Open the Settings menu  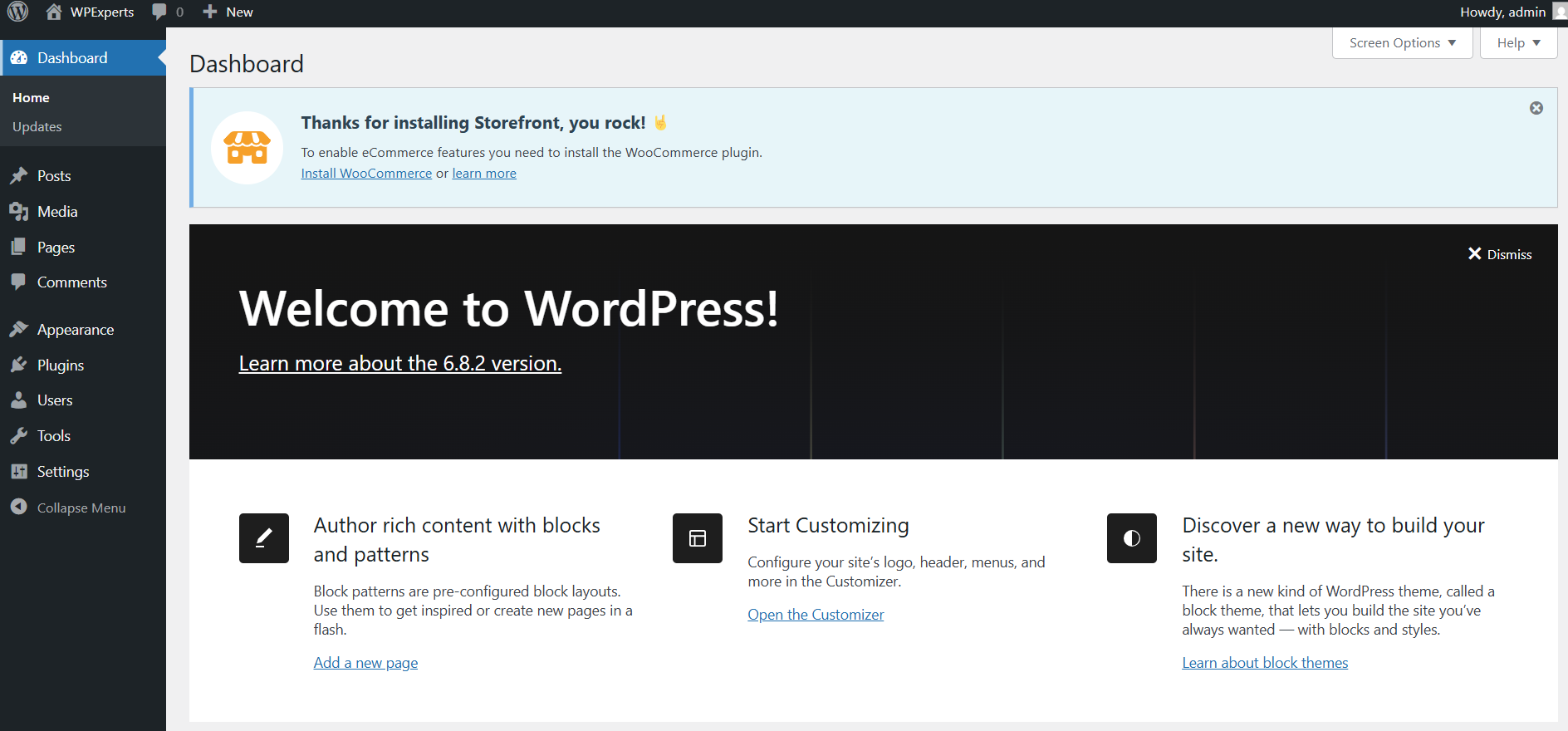[x=83, y=472]
